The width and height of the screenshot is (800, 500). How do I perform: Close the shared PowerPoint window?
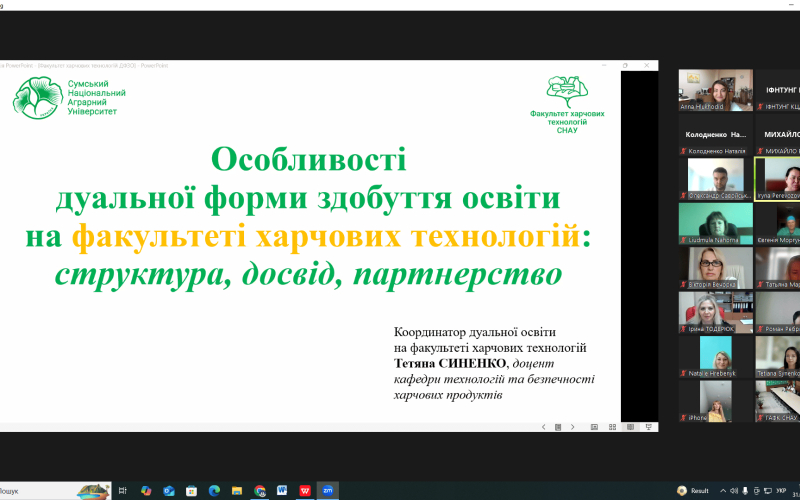(x=646, y=65)
